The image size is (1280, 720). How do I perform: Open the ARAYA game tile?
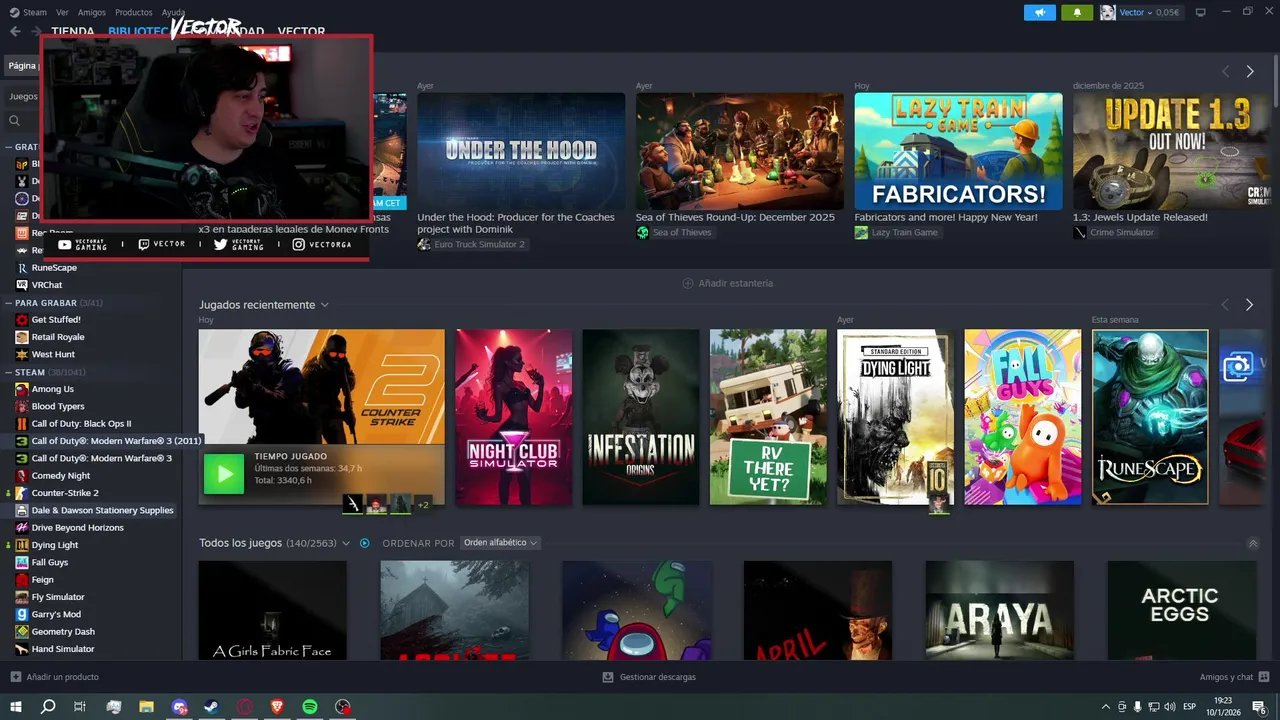coord(999,610)
